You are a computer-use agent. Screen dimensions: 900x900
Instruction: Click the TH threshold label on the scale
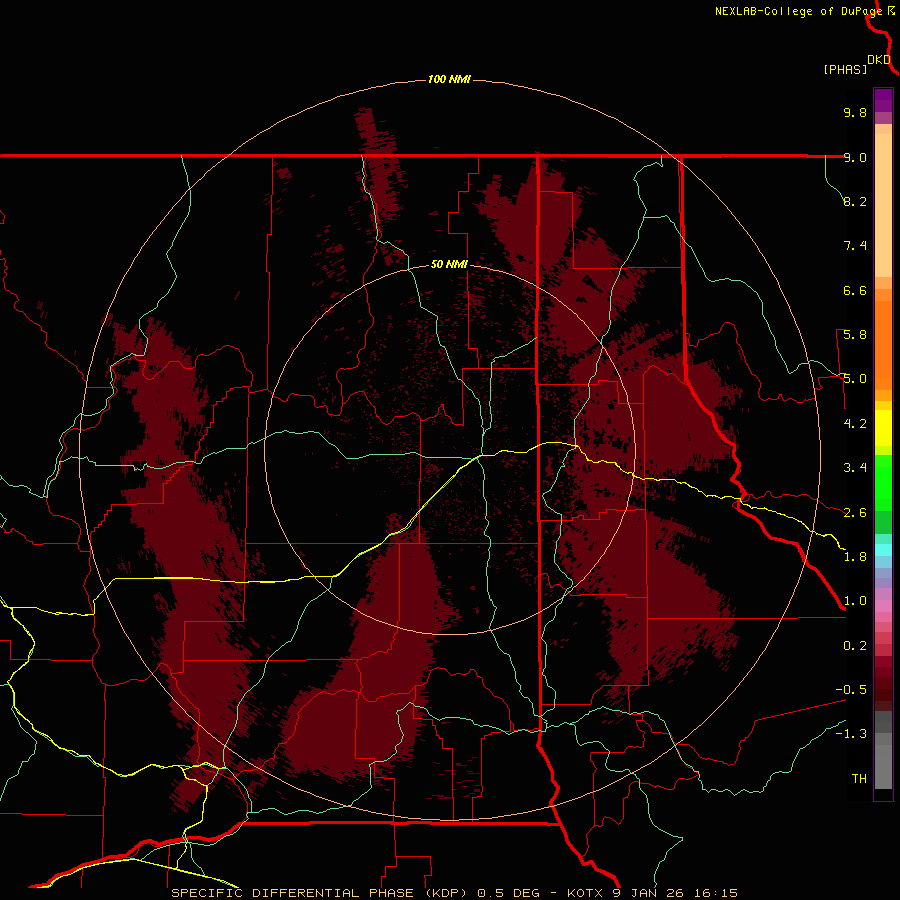[x=859, y=779]
